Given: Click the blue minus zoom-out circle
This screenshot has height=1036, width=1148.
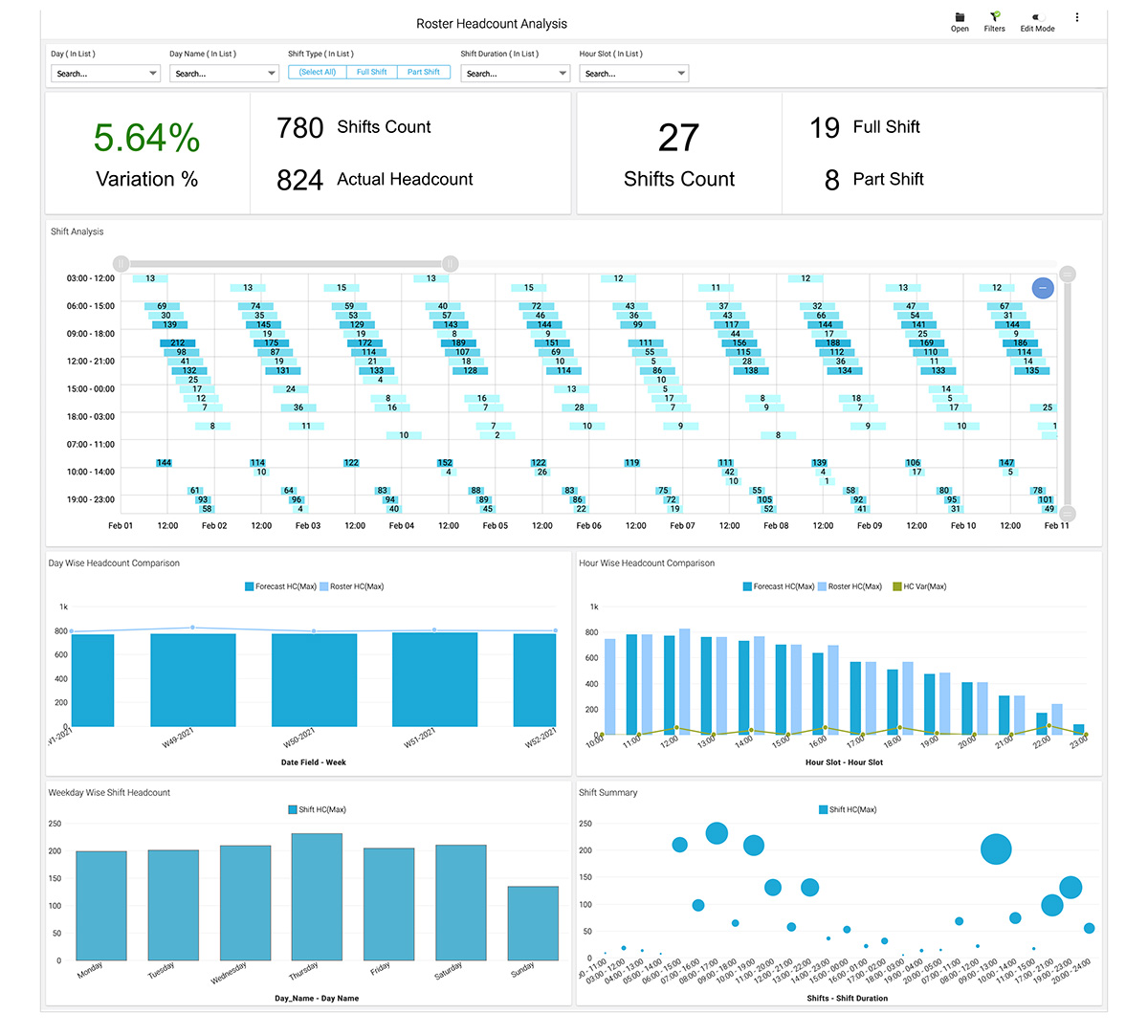Looking at the screenshot, I should [x=1043, y=287].
